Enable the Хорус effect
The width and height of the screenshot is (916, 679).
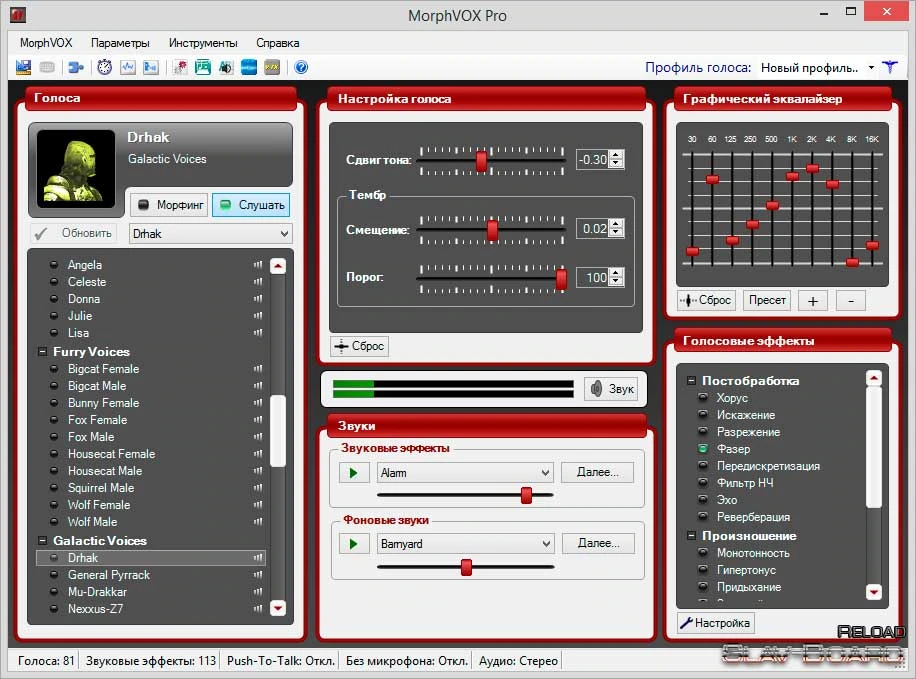[x=703, y=398]
